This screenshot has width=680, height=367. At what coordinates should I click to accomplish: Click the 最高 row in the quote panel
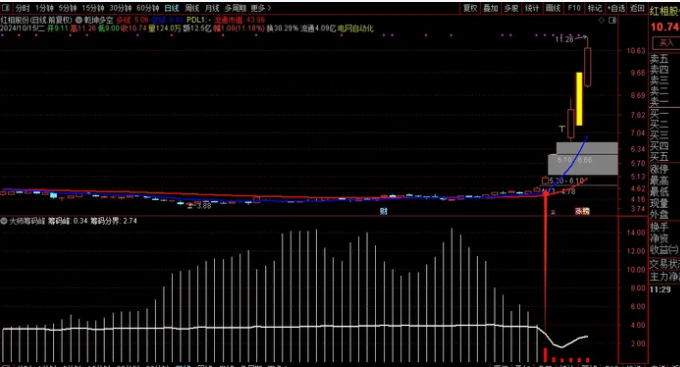coord(659,180)
